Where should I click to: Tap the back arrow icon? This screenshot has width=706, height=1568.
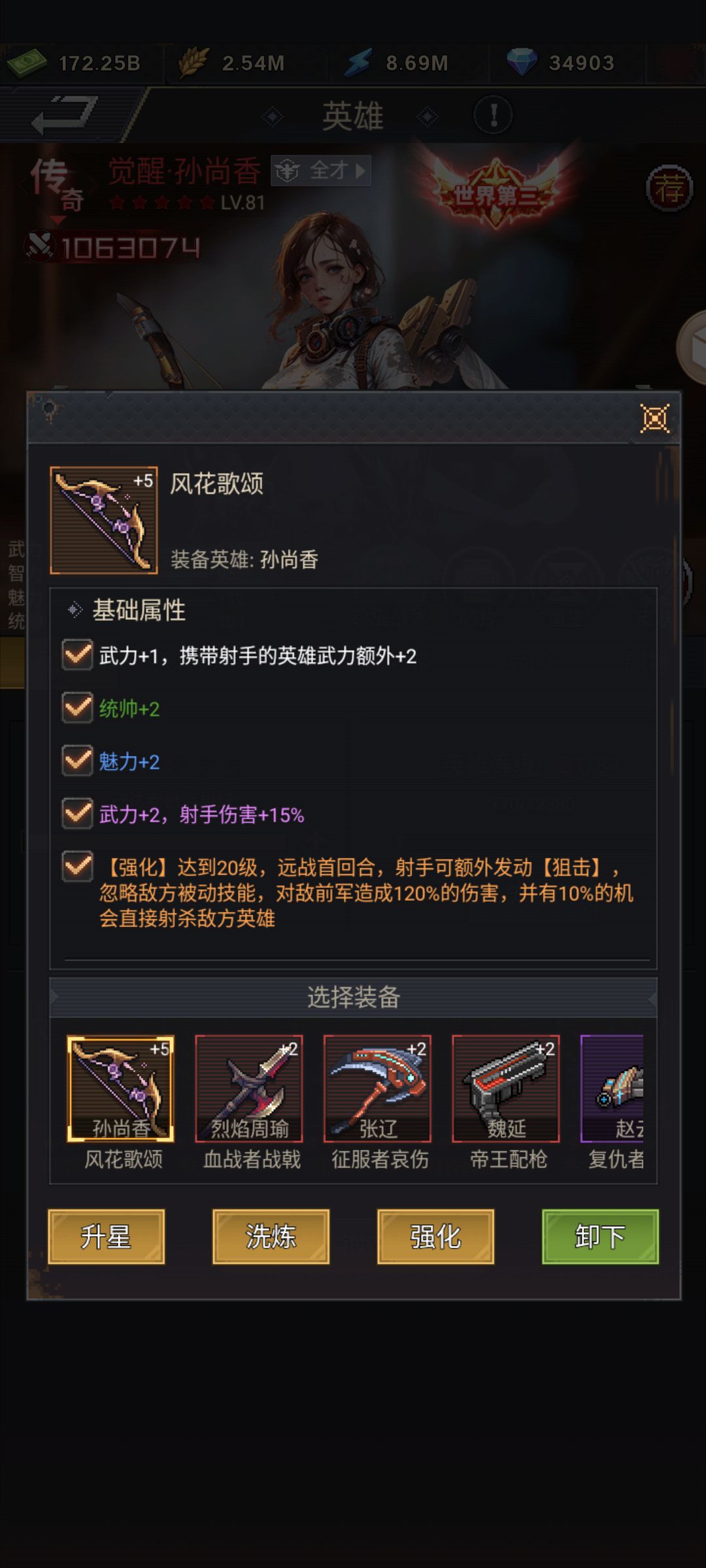point(65,115)
